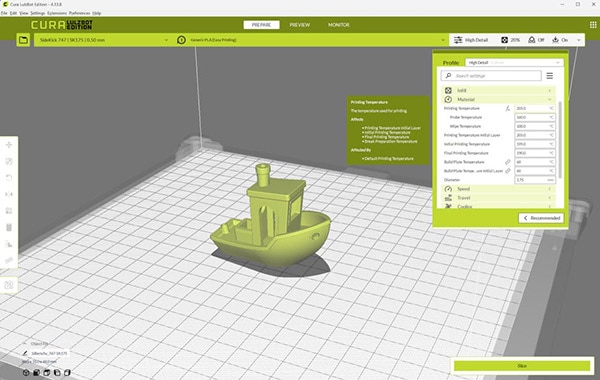This screenshot has width=600, height=380.
Task: Expand the Speed settings category
Action: pos(499,189)
